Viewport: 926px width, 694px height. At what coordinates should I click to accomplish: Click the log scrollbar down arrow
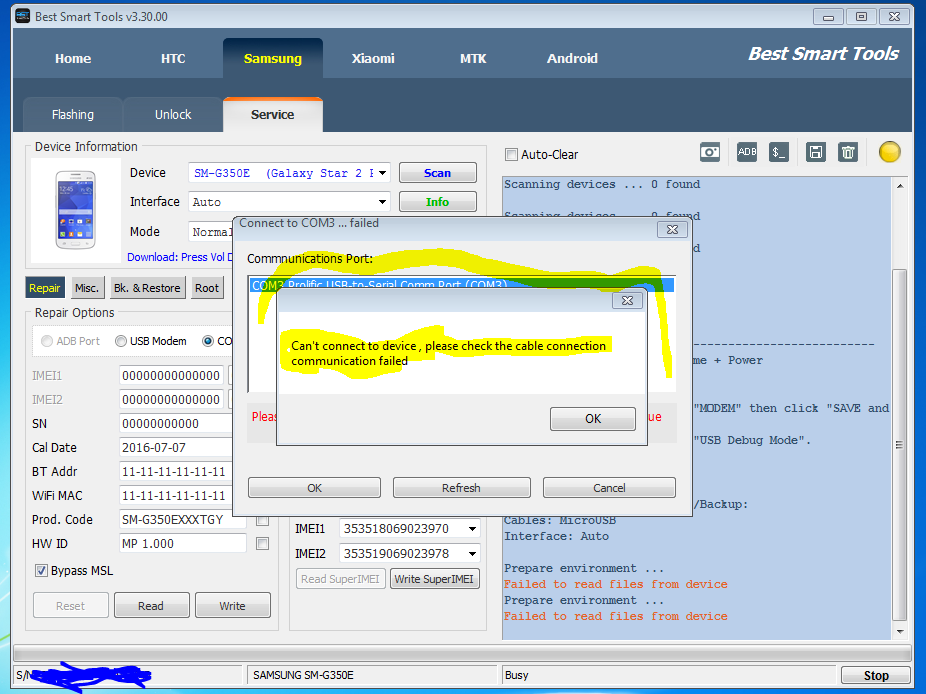click(x=899, y=632)
